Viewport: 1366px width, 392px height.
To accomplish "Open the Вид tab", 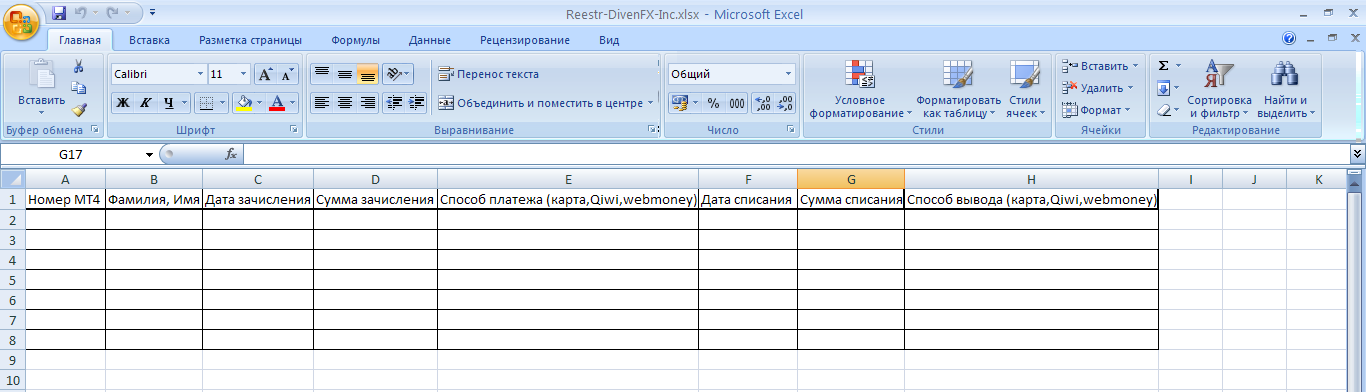I will (609, 40).
